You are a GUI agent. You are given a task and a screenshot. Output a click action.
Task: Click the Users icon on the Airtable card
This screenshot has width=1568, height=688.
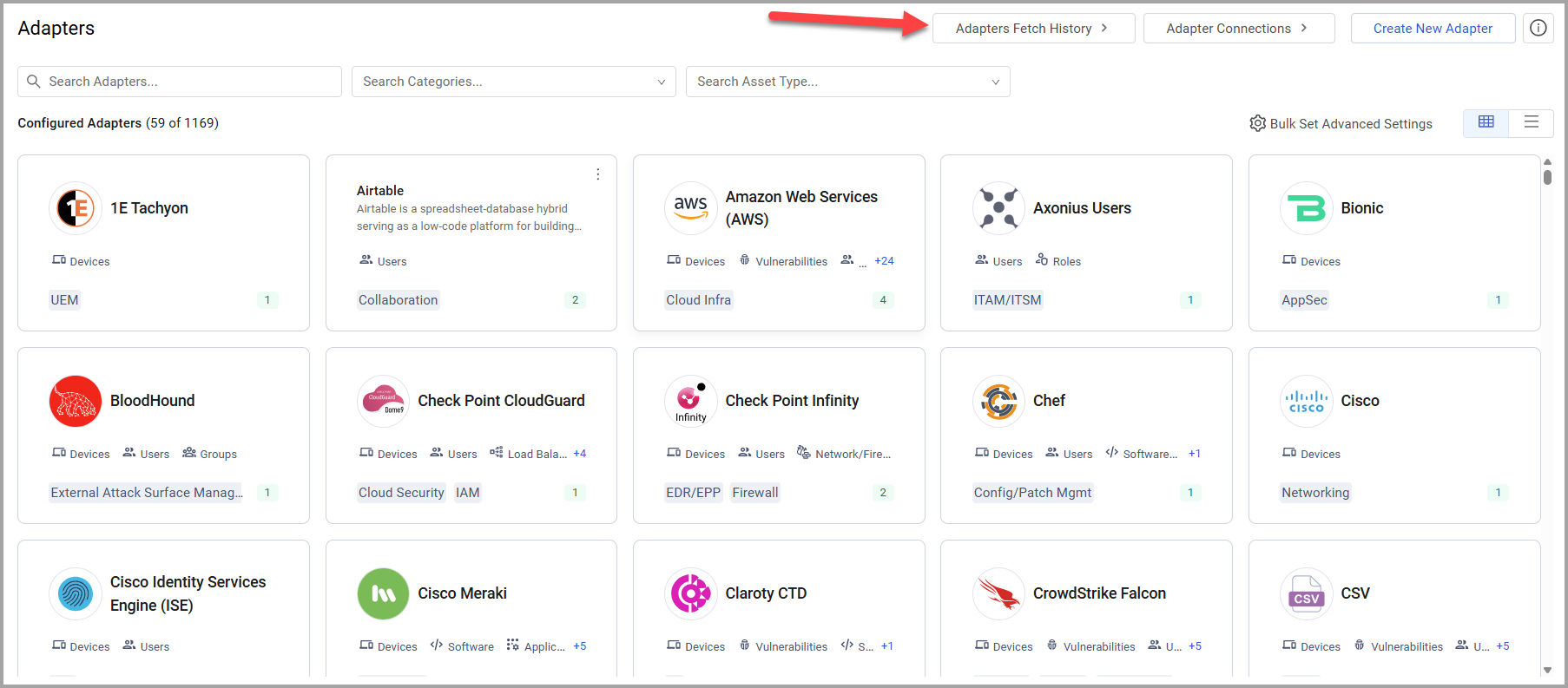[366, 260]
